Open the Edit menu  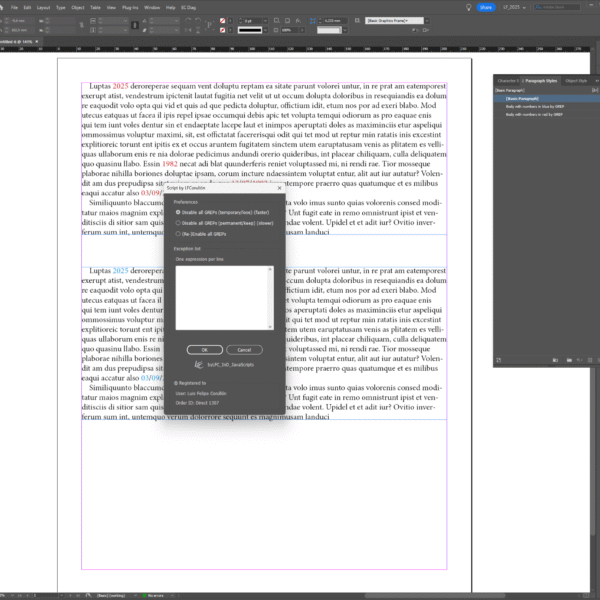[27, 8]
